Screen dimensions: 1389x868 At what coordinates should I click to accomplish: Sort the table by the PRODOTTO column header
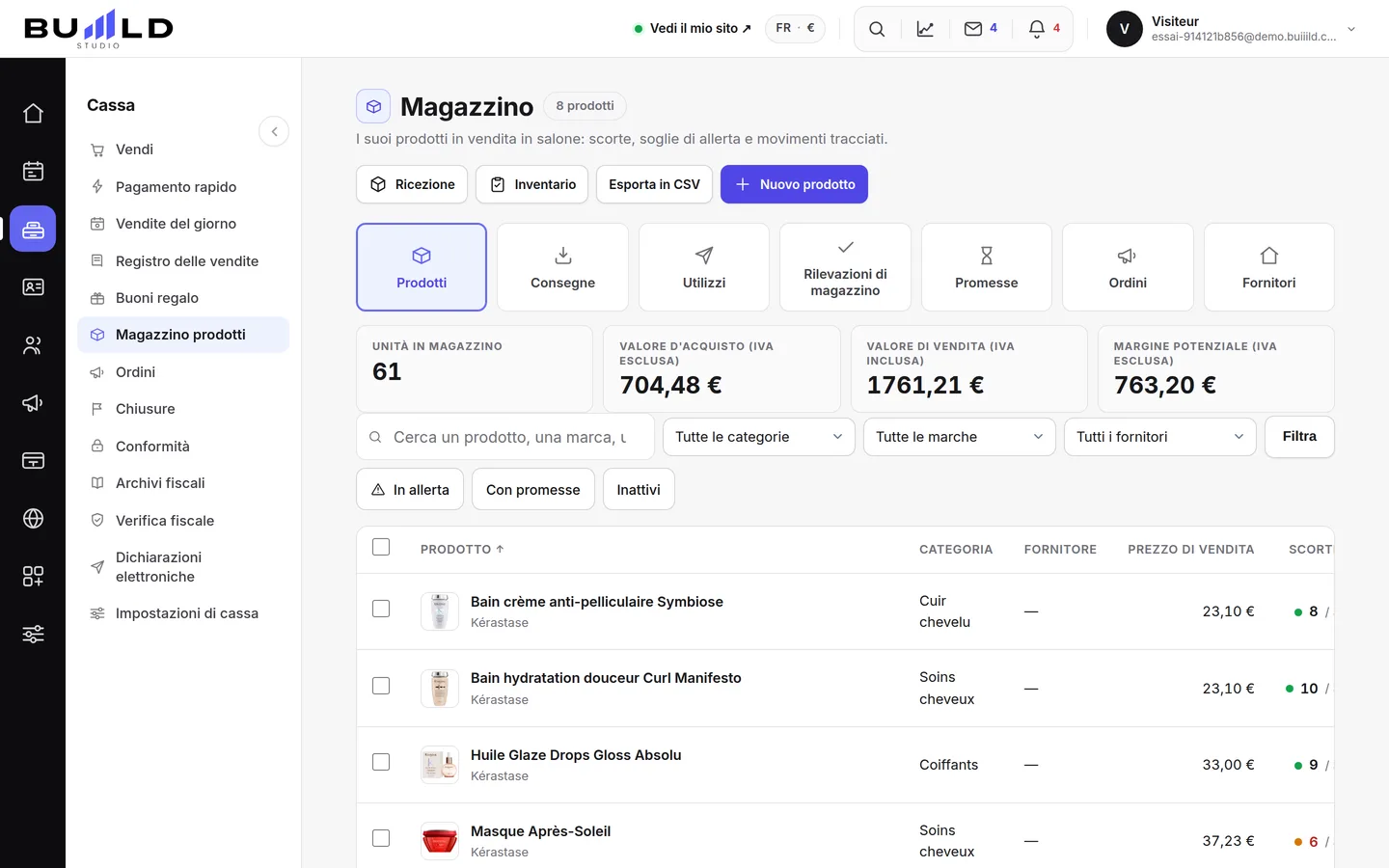[462, 550]
